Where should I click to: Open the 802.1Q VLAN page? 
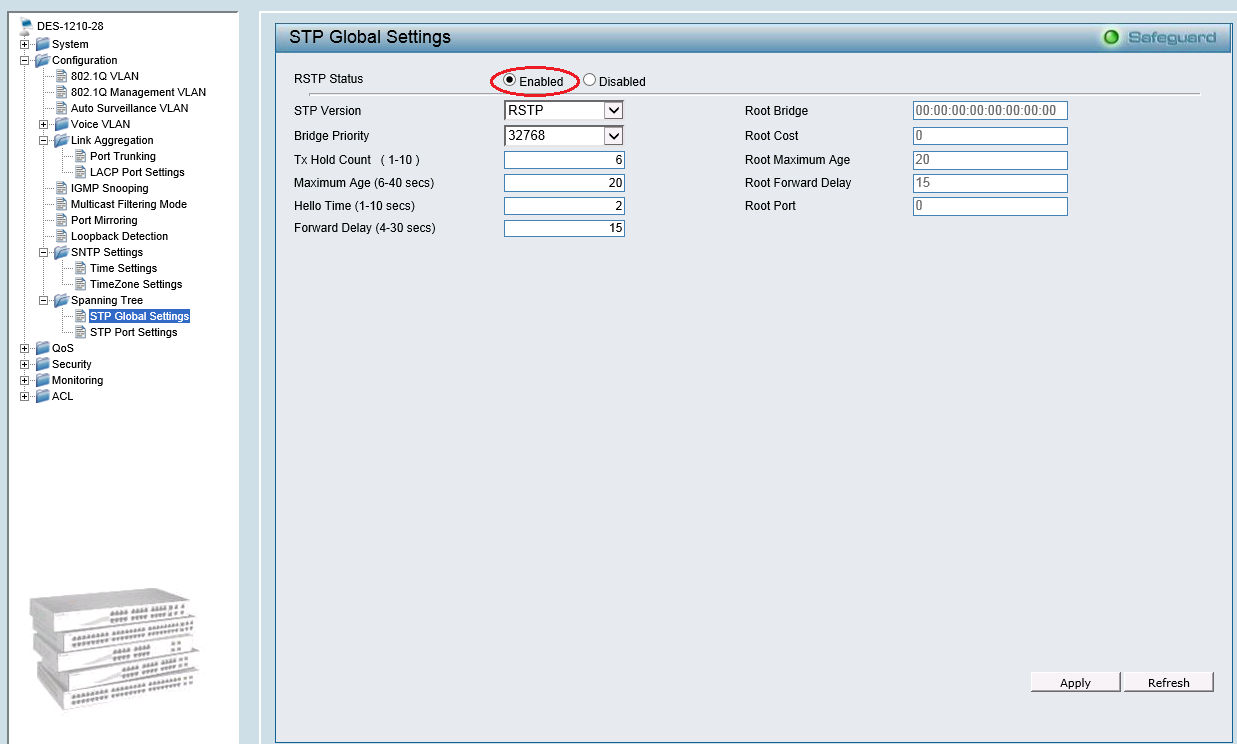pos(104,76)
